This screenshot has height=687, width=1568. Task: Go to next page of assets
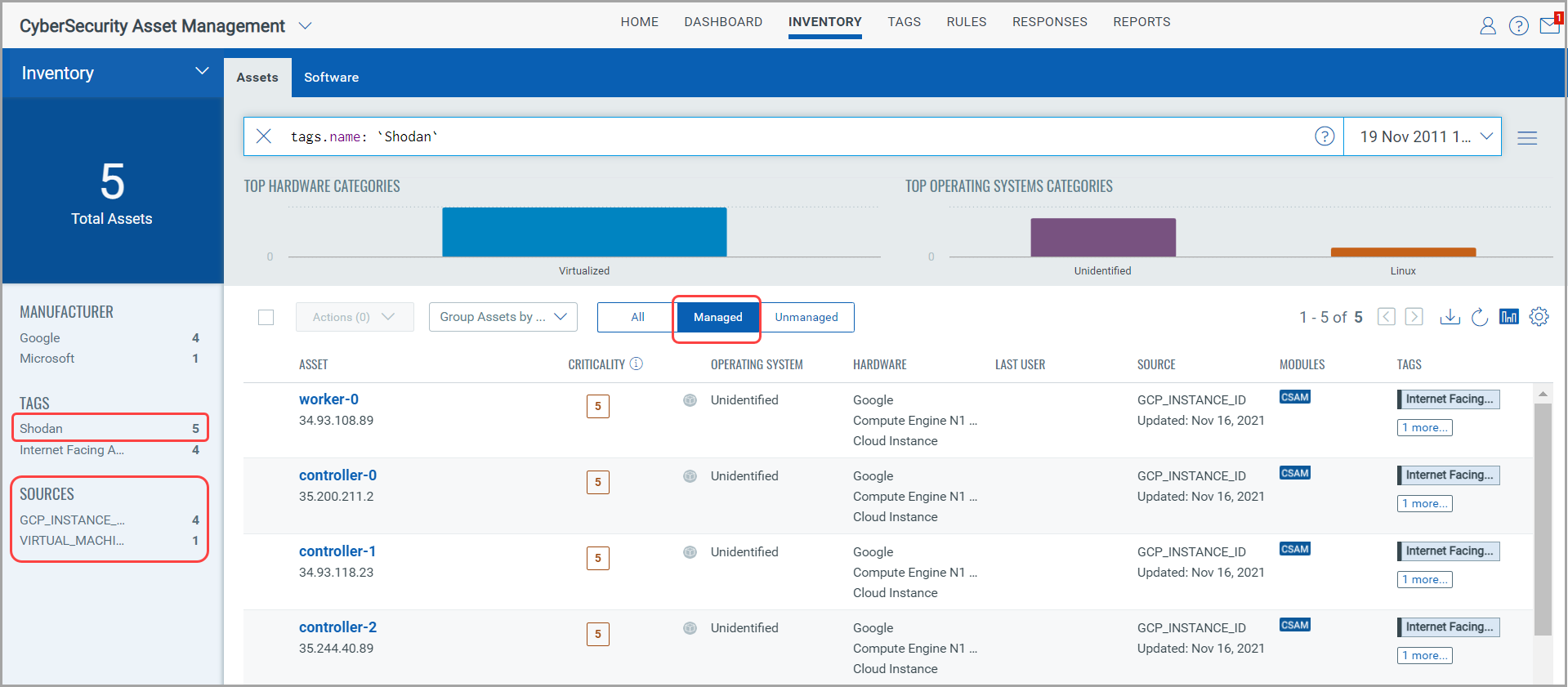[x=1414, y=317]
